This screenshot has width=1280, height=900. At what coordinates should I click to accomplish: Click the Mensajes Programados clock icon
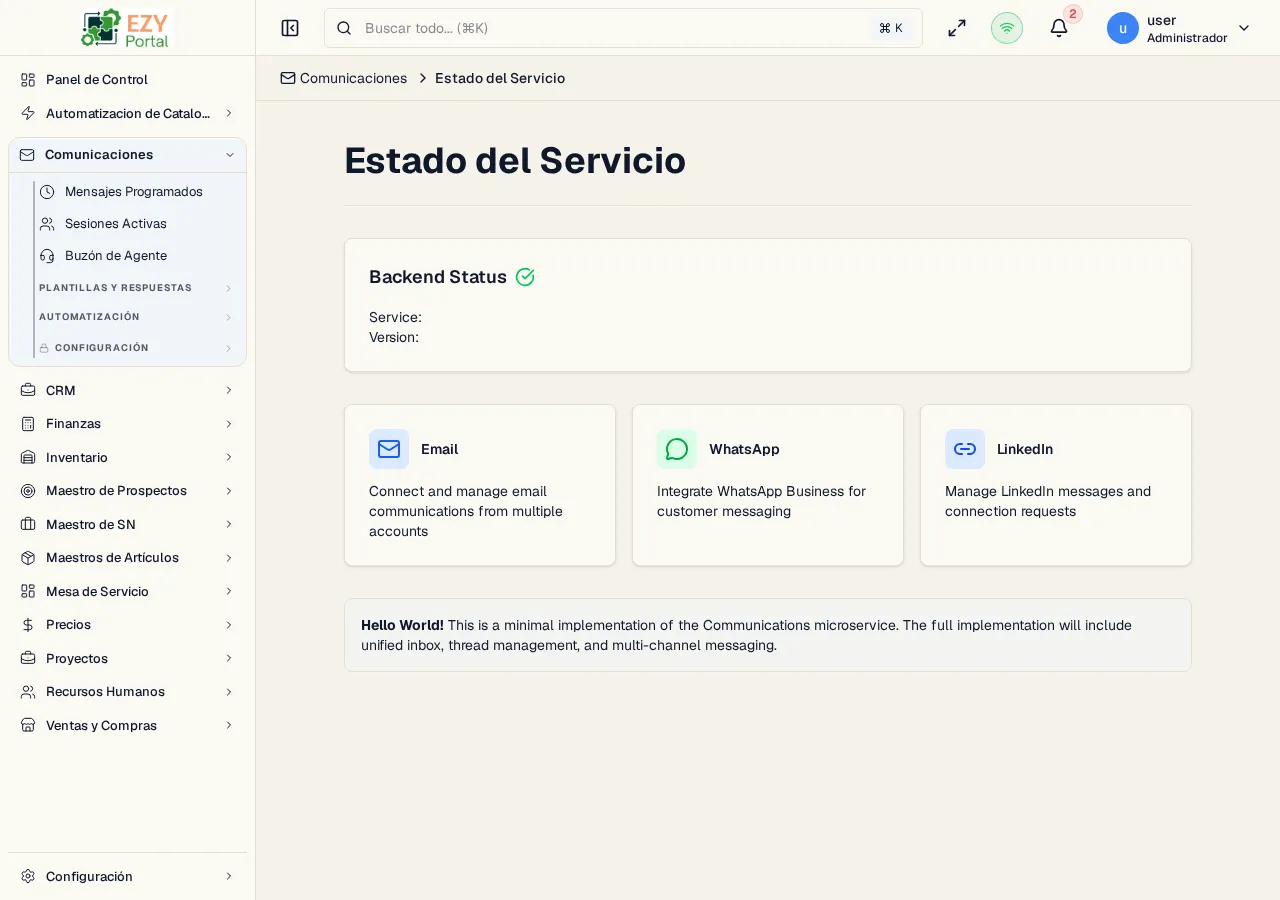click(x=47, y=192)
